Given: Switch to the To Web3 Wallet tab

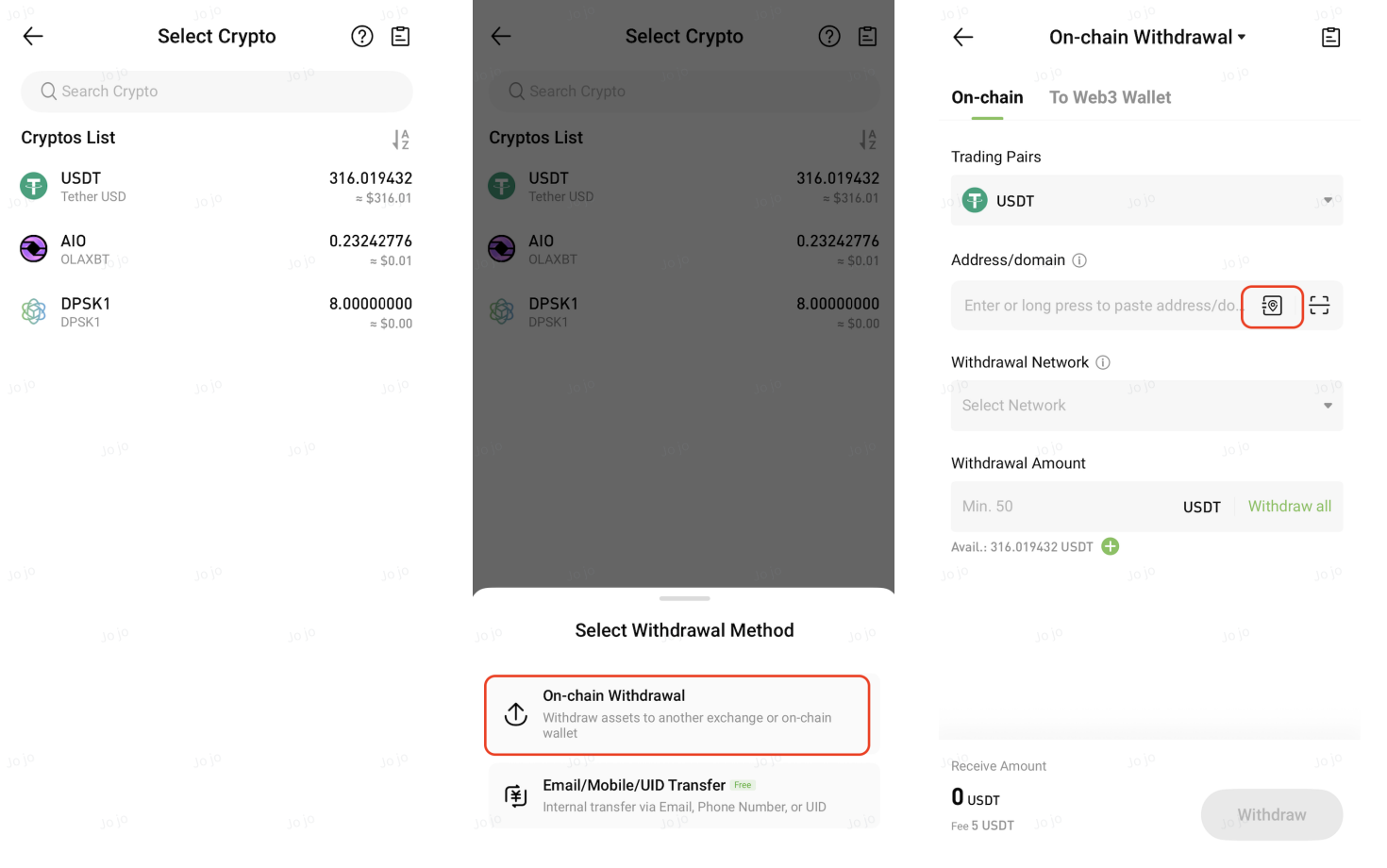Looking at the screenshot, I should pyautogui.click(x=1110, y=97).
